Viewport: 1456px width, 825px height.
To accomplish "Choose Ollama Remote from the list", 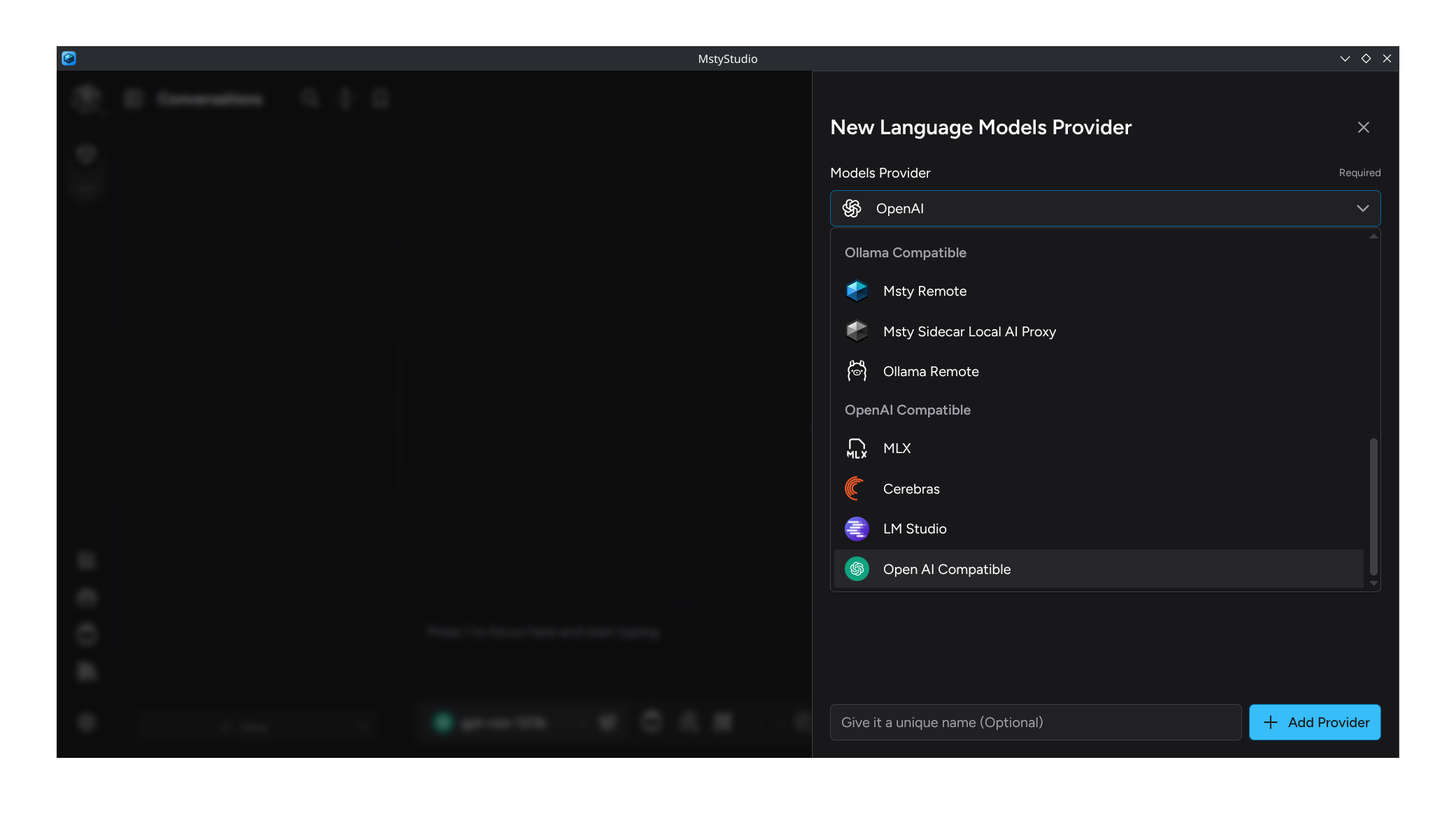I will coord(931,371).
